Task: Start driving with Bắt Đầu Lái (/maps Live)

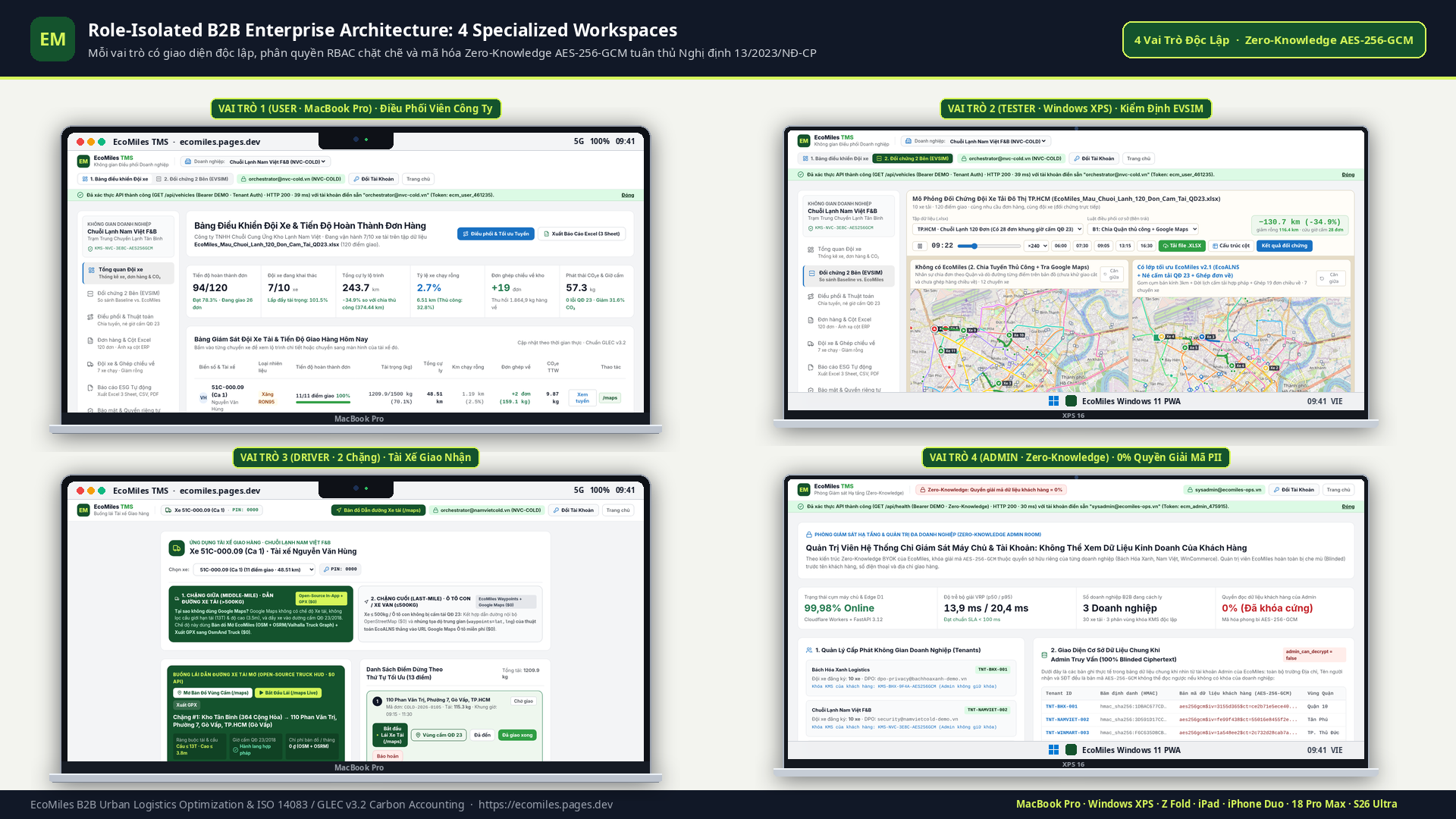Action: 288,692
